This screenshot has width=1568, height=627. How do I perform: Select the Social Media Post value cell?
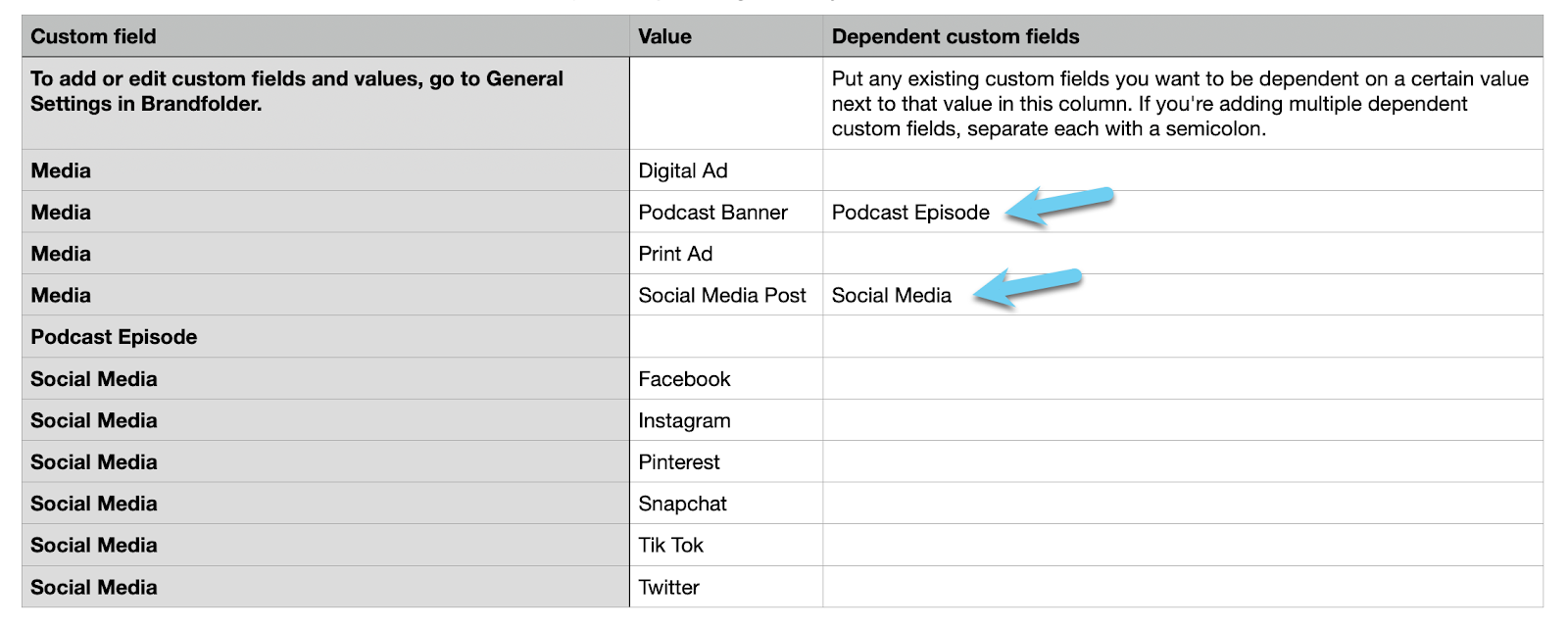pyautogui.click(x=726, y=295)
